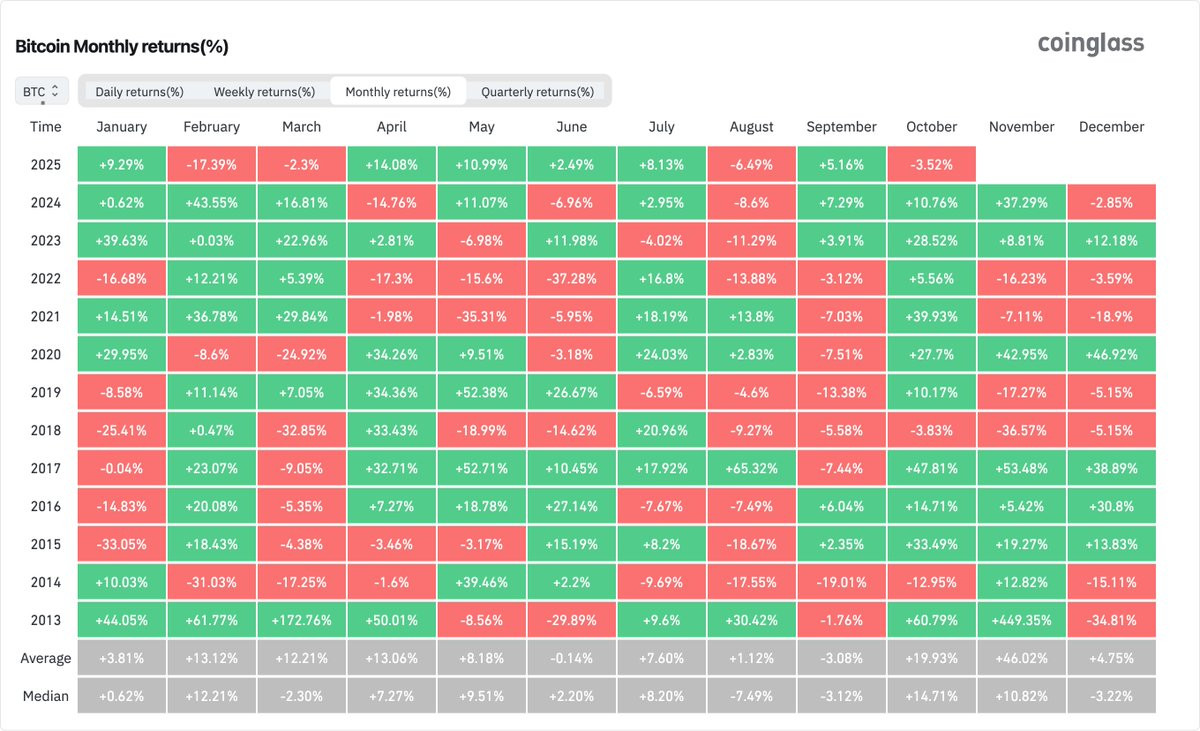Select the 2025 row label
Screen dimensions: 1200x731
[x=46, y=165]
